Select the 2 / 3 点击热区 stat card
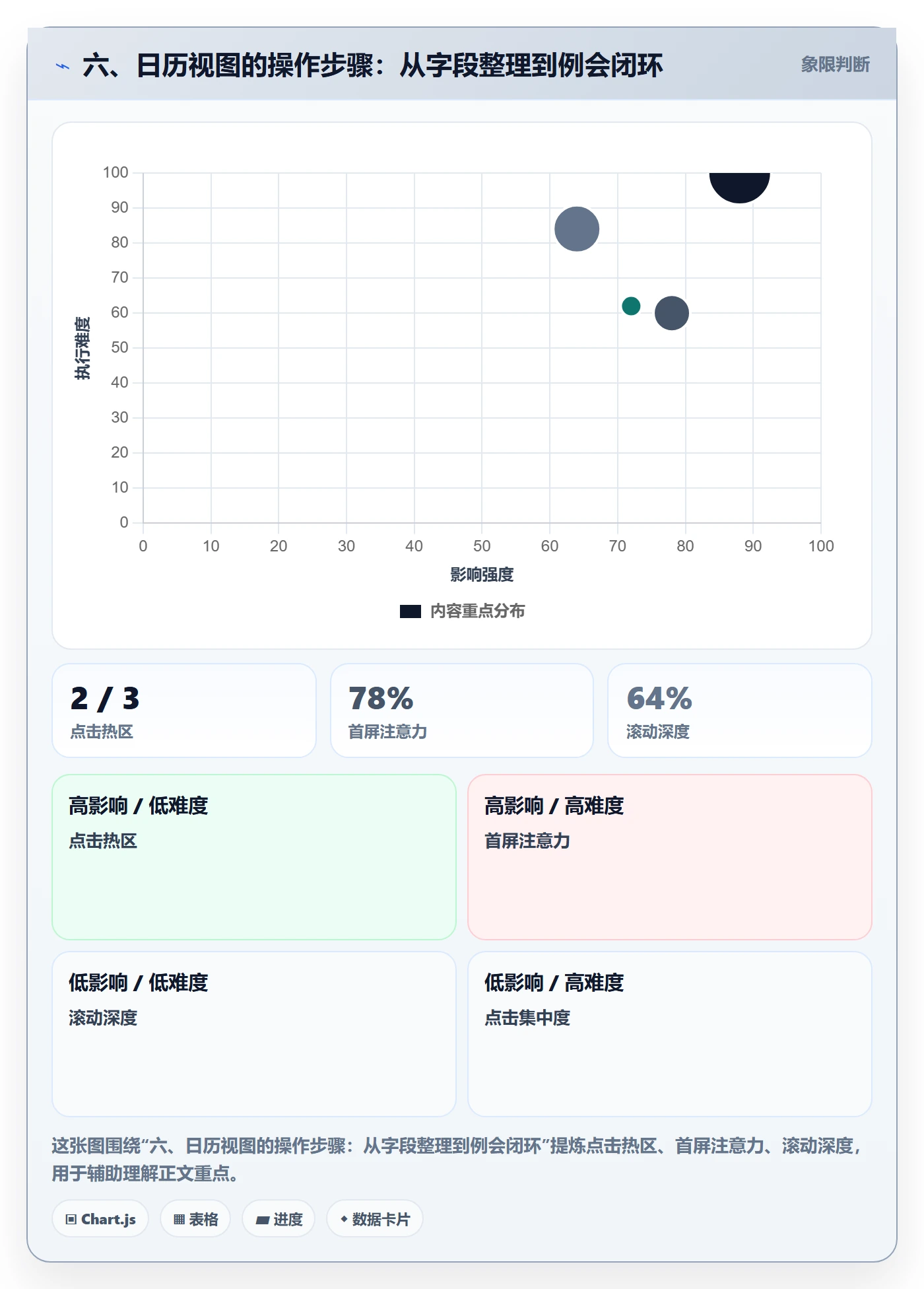 pyautogui.click(x=184, y=711)
